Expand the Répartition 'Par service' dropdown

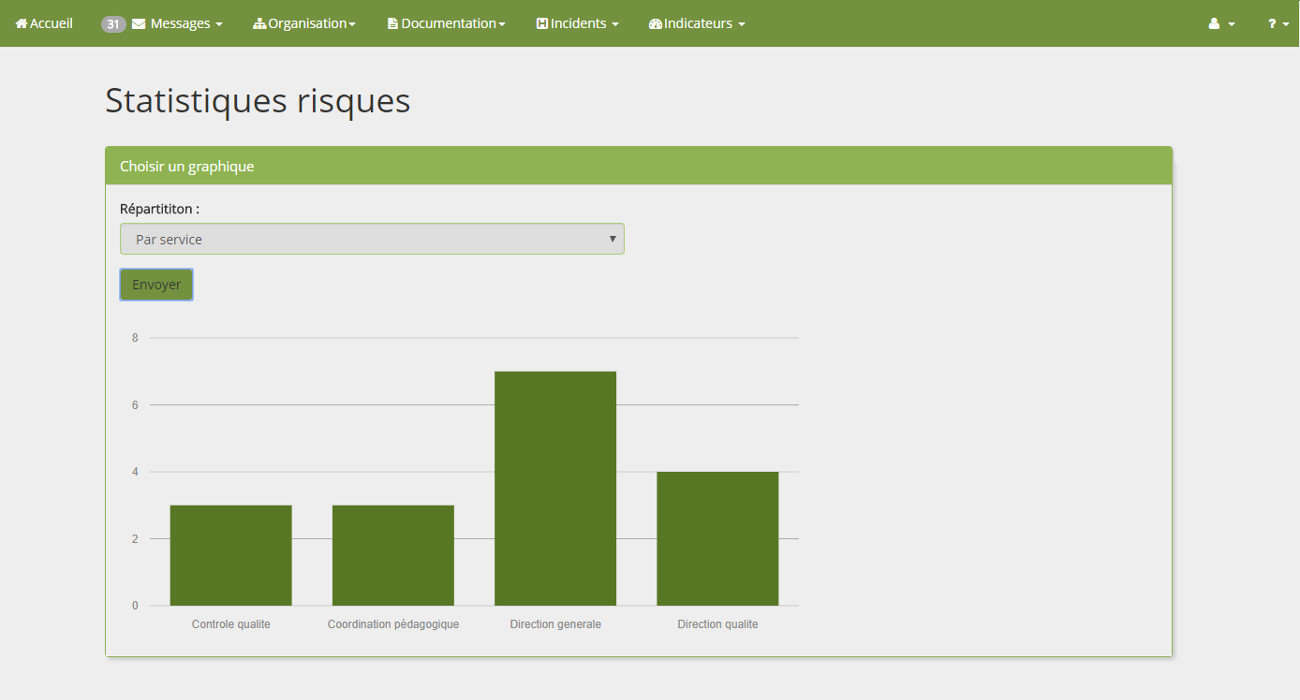click(x=372, y=239)
